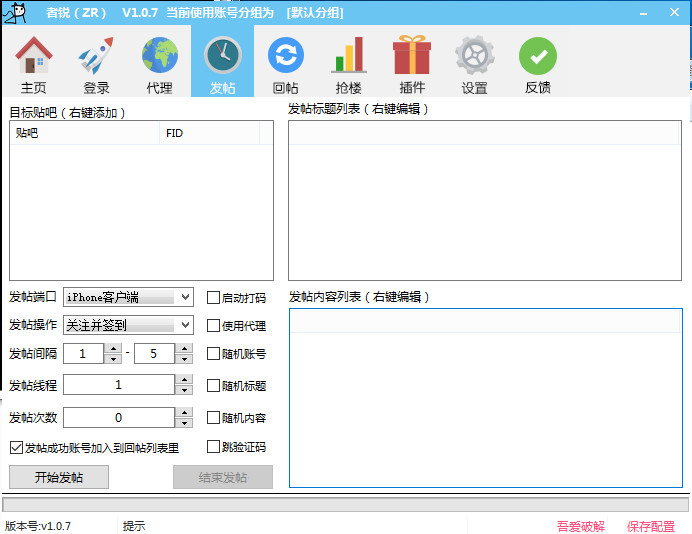The height and width of the screenshot is (534, 692).
Task: Minimize the 者锐 window
Action: pyautogui.click(x=643, y=13)
